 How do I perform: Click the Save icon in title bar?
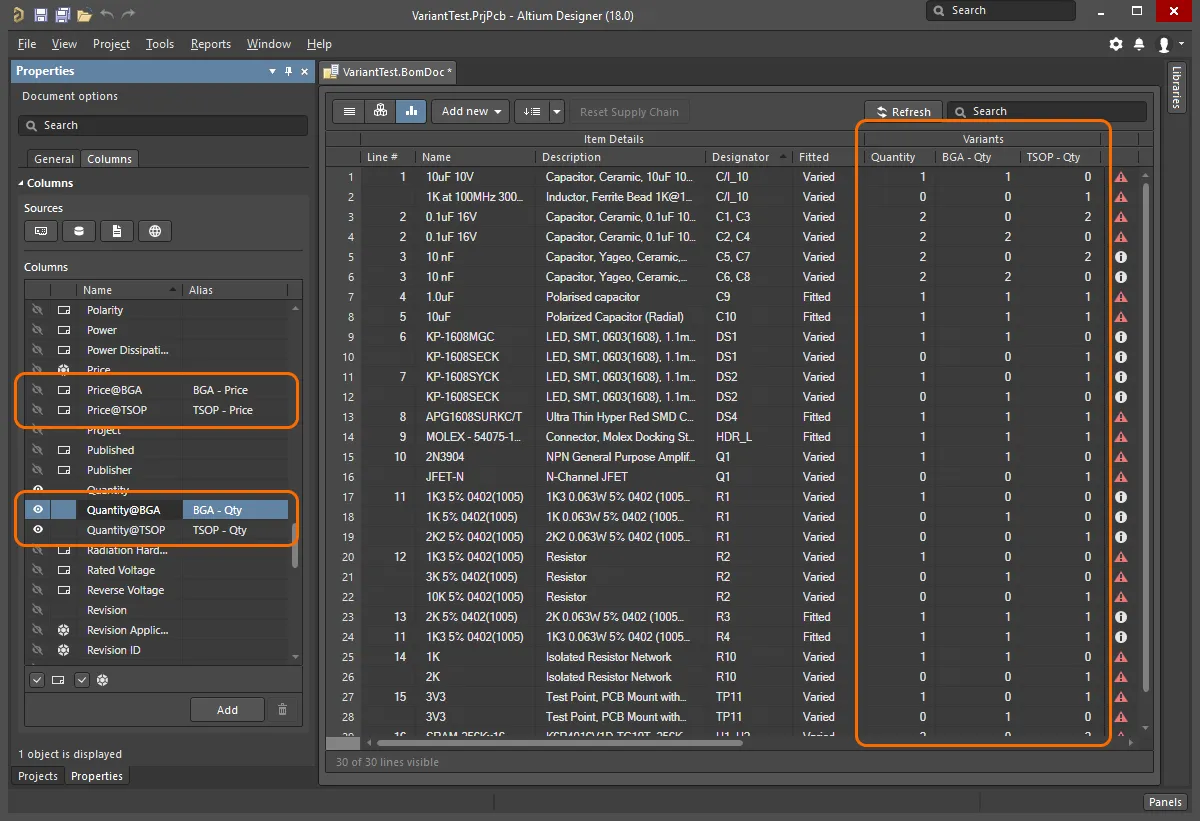coord(40,15)
